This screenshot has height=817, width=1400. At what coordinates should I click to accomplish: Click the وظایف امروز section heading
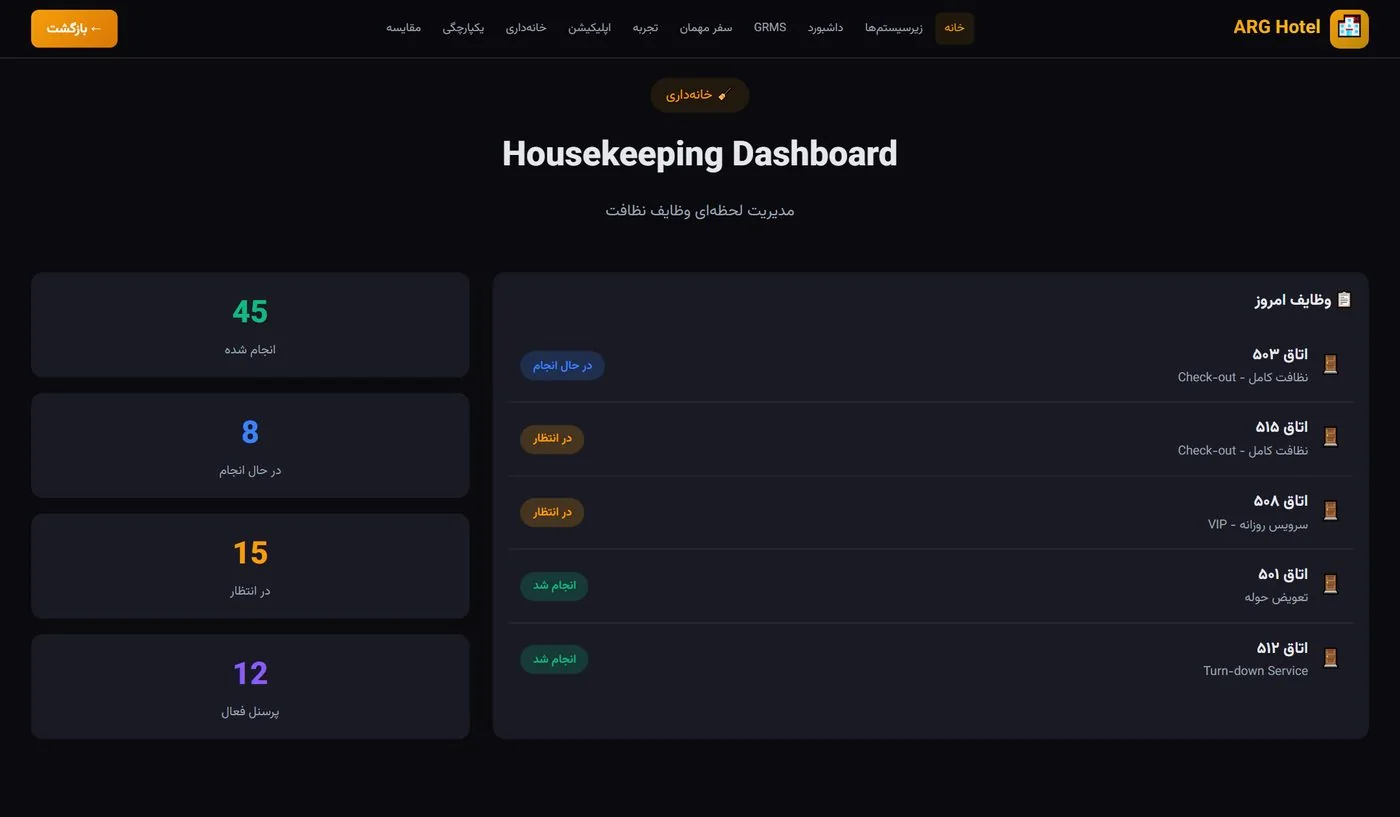tap(1293, 300)
